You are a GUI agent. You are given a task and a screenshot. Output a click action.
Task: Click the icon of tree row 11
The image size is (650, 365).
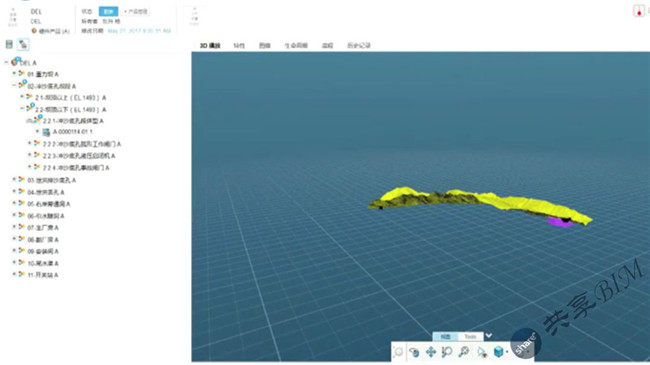pos(22,274)
